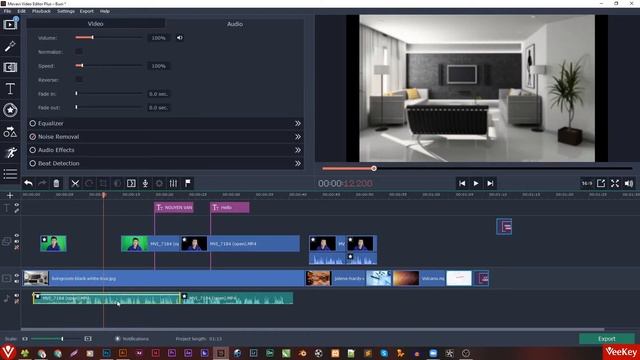
Task: Skip to the next frame
Action: 490,184
